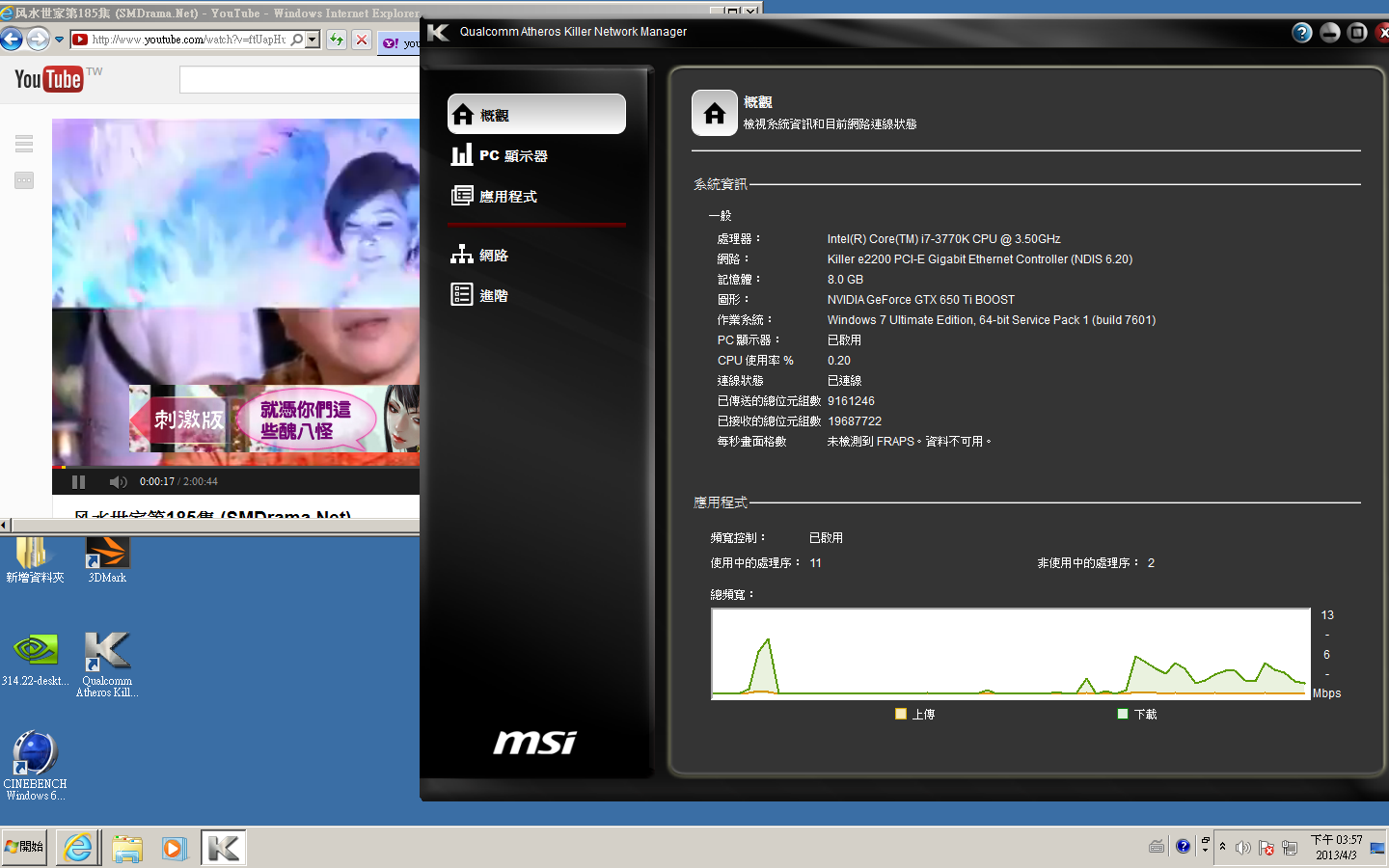Open the 3DMark desktop shortcut
The image size is (1389, 868).
pyautogui.click(x=107, y=560)
